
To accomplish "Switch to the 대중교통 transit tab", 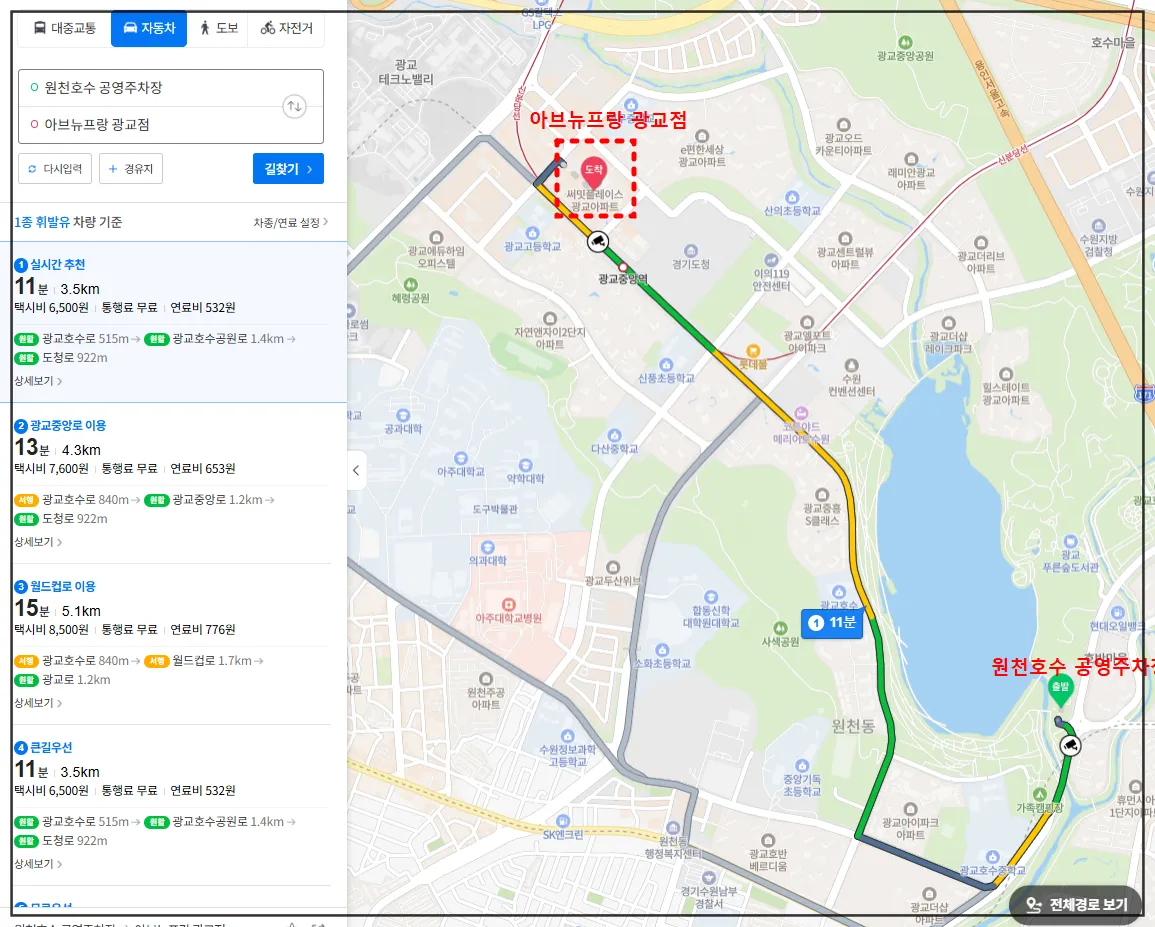I will point(63,29).
